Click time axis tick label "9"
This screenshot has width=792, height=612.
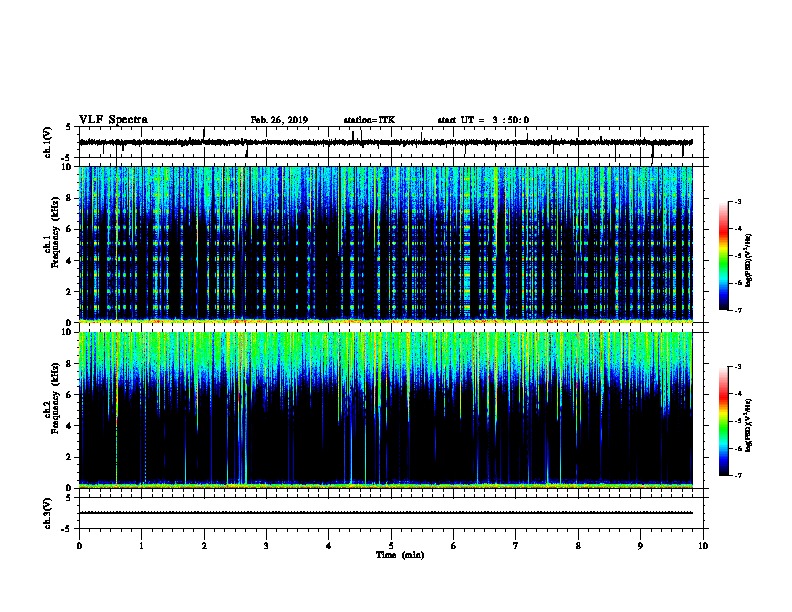(x=640, y=546)
